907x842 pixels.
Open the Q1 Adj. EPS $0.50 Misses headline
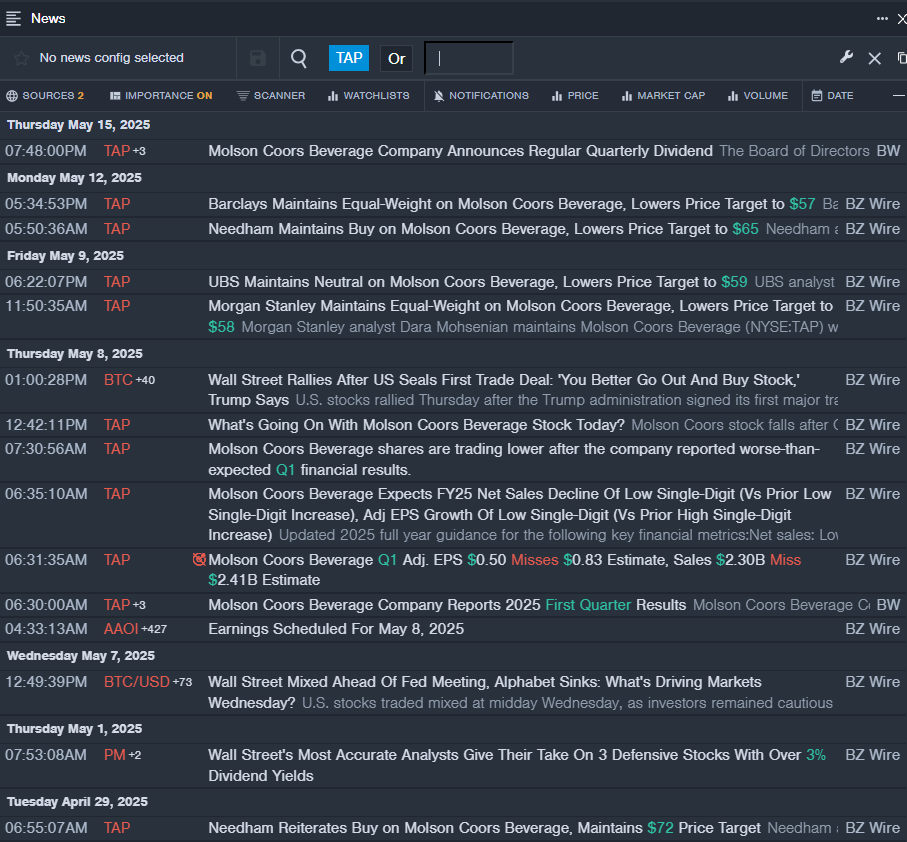coord(504,570)
